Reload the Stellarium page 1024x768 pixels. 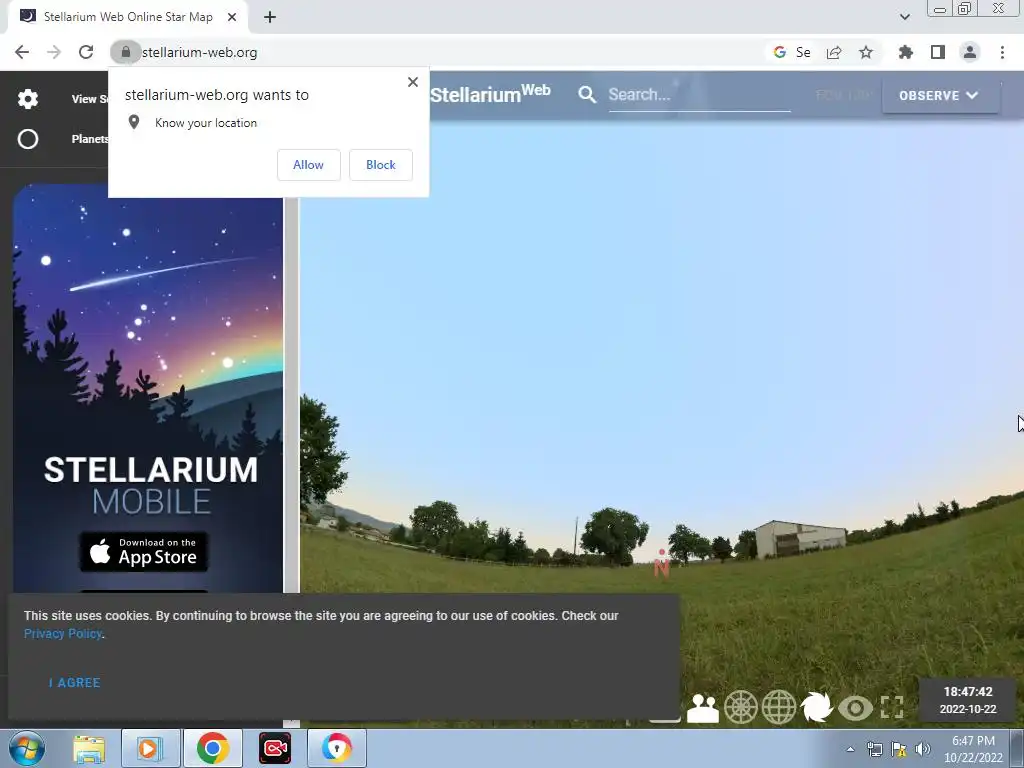[86, 52]
